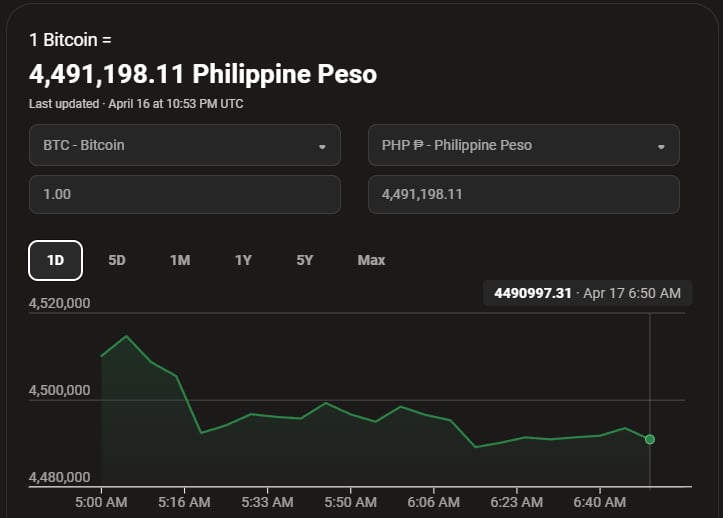The height and width of the screenshot is (518, 723).
Task: Focus the 1.00 Bitcoin amount field
Action: point(184,194)
